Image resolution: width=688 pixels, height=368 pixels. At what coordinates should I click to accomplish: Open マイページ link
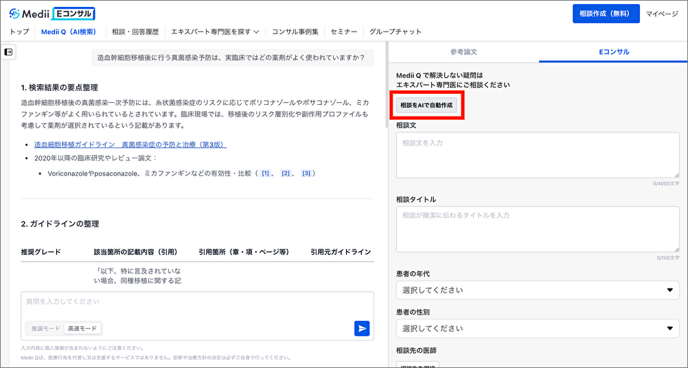coord(662,14)
